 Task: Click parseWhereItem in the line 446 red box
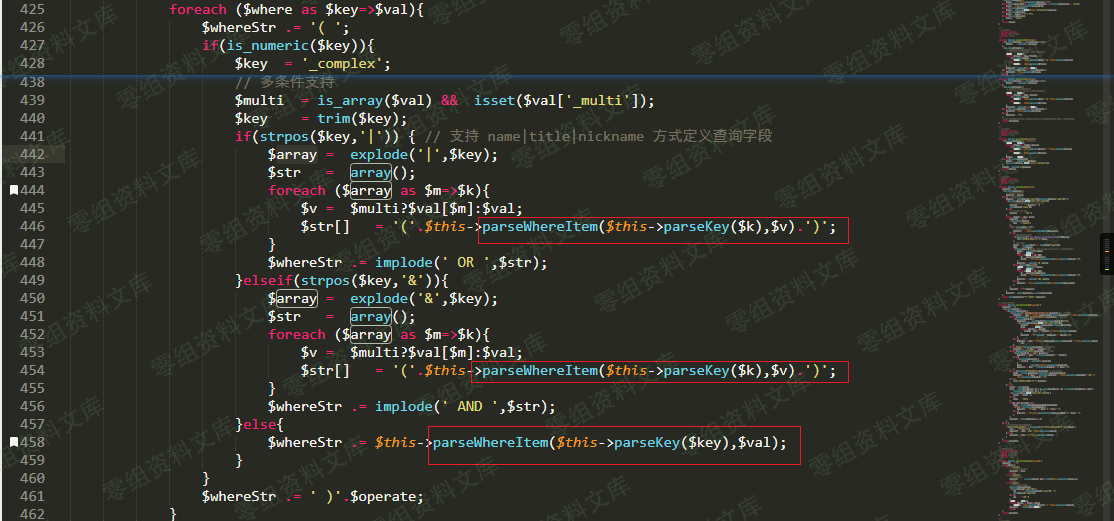[x=540, y=227]
